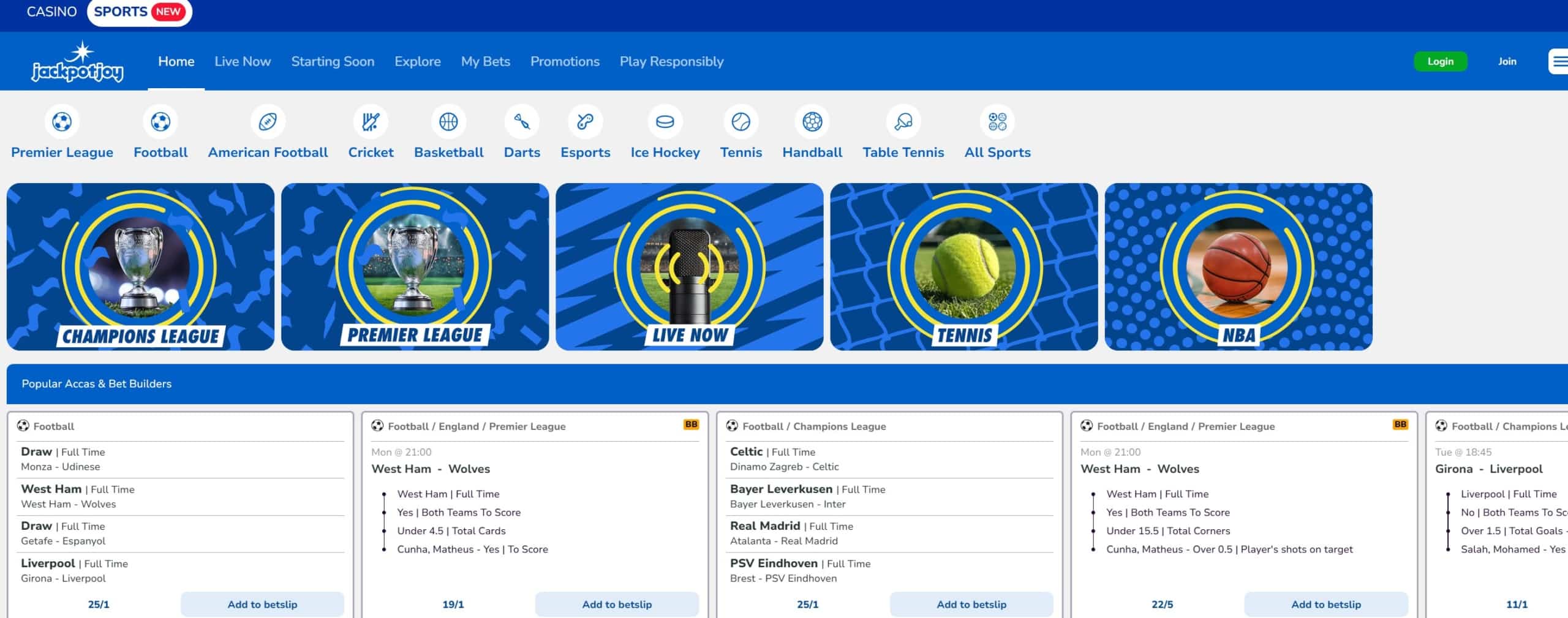
Task: Click the Getafe - Espanyol selection
Action: (x=180, y=533)
